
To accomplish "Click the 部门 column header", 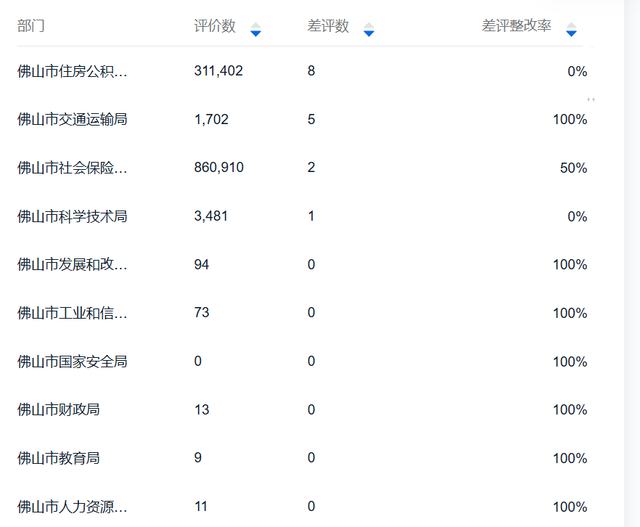I will click(31, 26).
